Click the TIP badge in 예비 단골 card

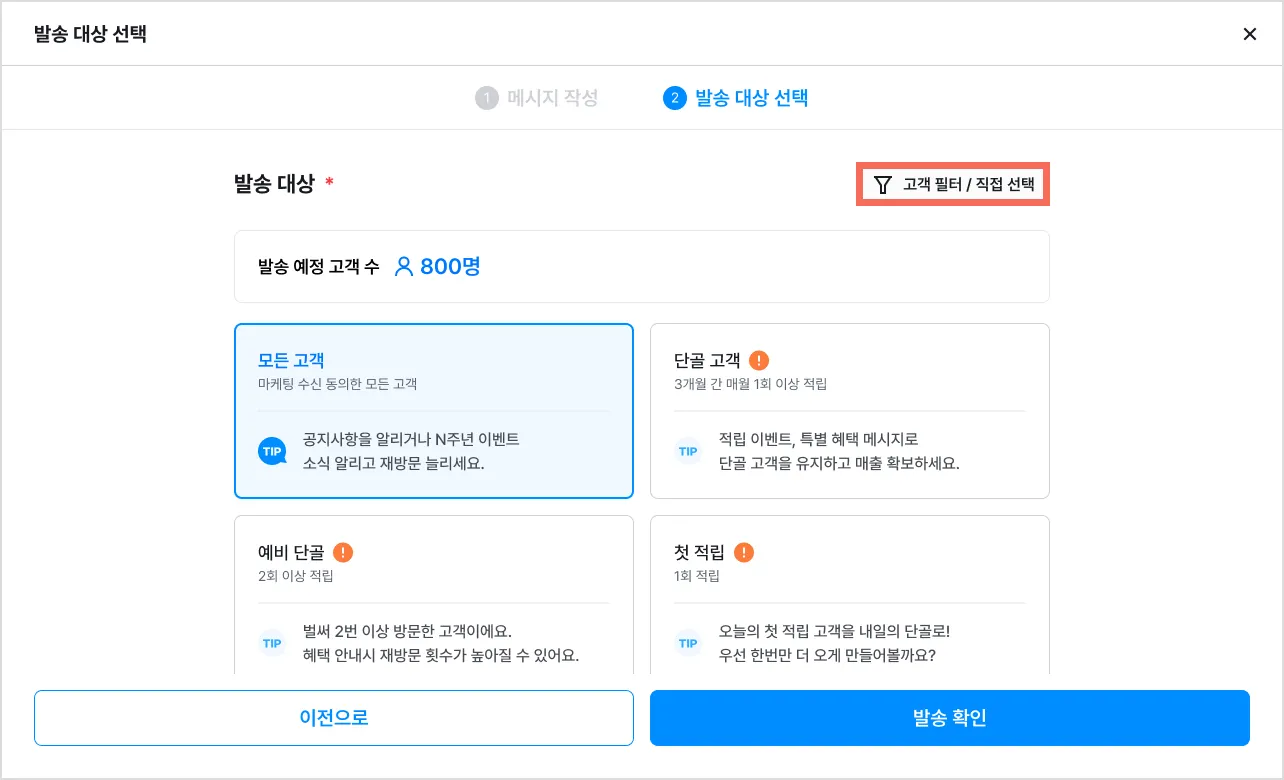pos(272,644)
